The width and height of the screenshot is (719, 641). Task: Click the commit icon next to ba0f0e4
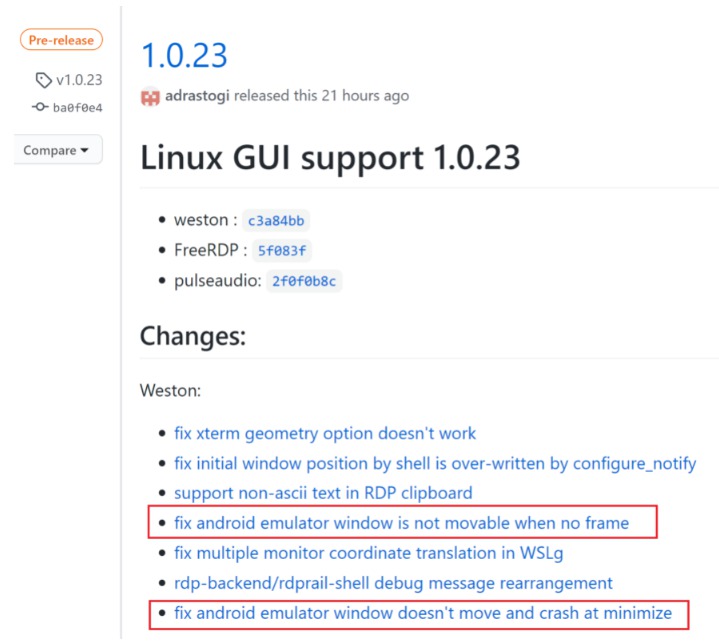[x=40, y=107]
